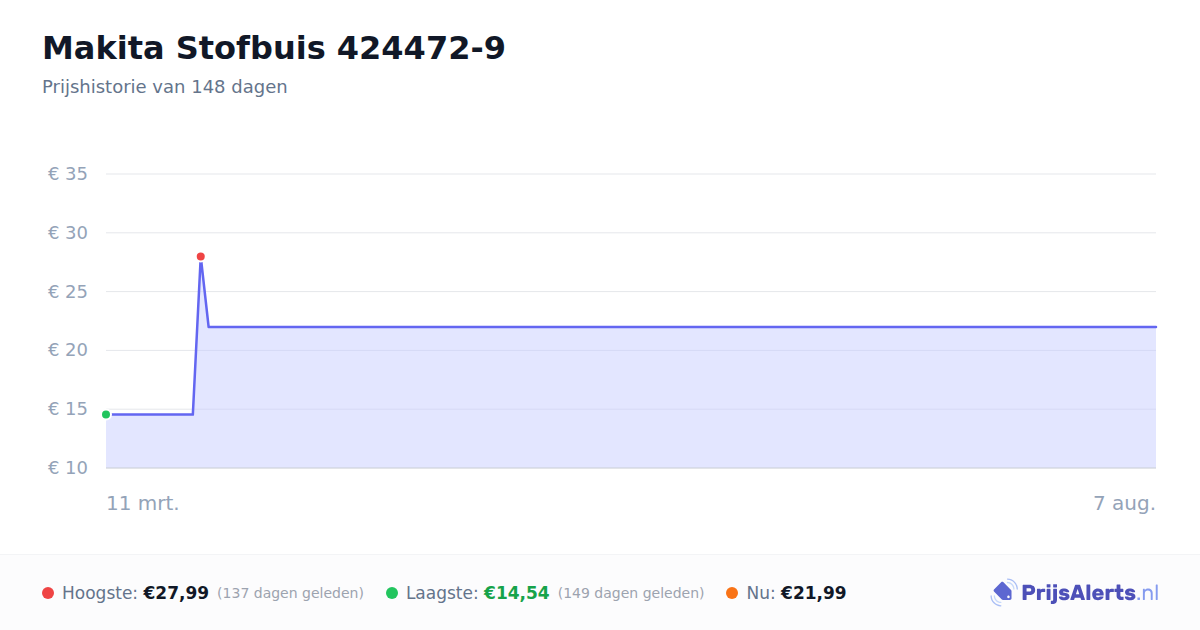Select the green Laagste legend dot

coord(392,593)
